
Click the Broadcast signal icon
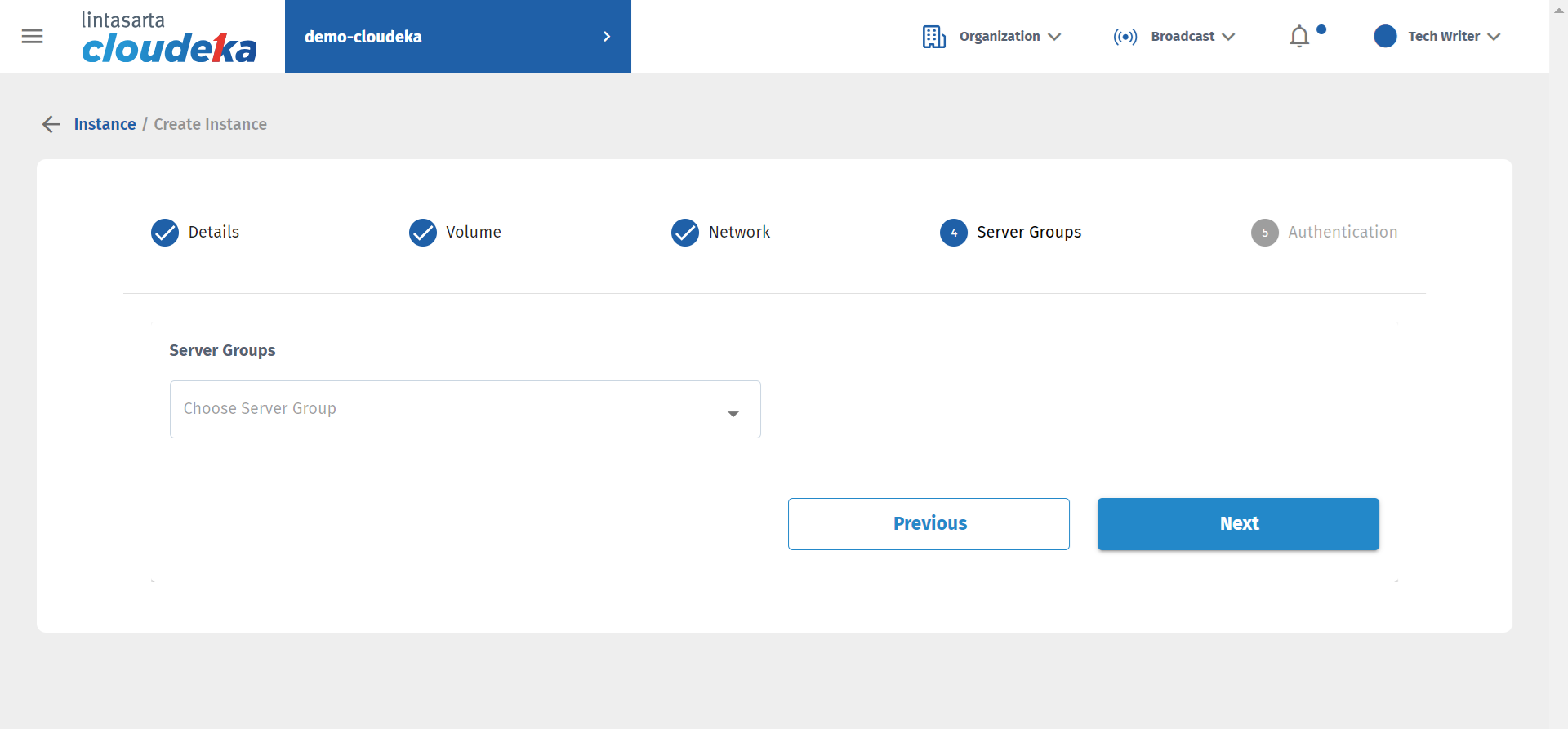coord(1125,37)
